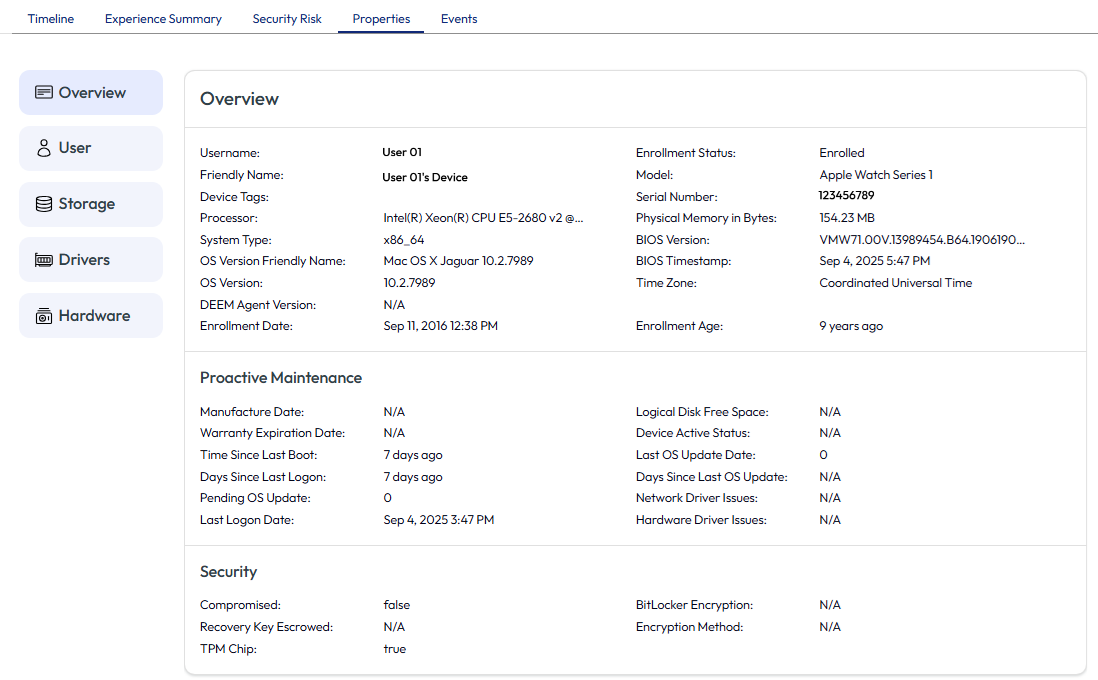The image size is (1098, 680).
Task: Click friendly name User 01's Device
Action: click(425, 177)
